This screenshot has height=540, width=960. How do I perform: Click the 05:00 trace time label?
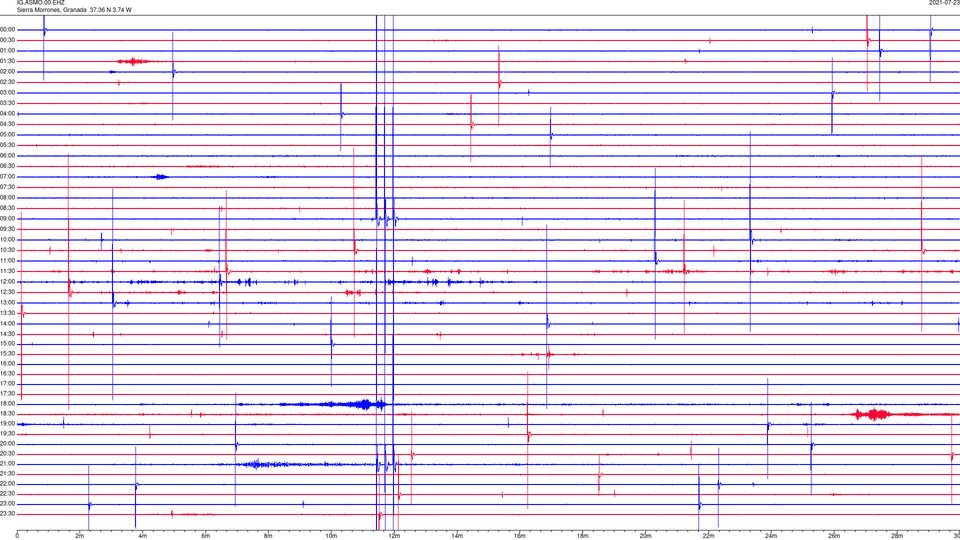pos(8,135)
